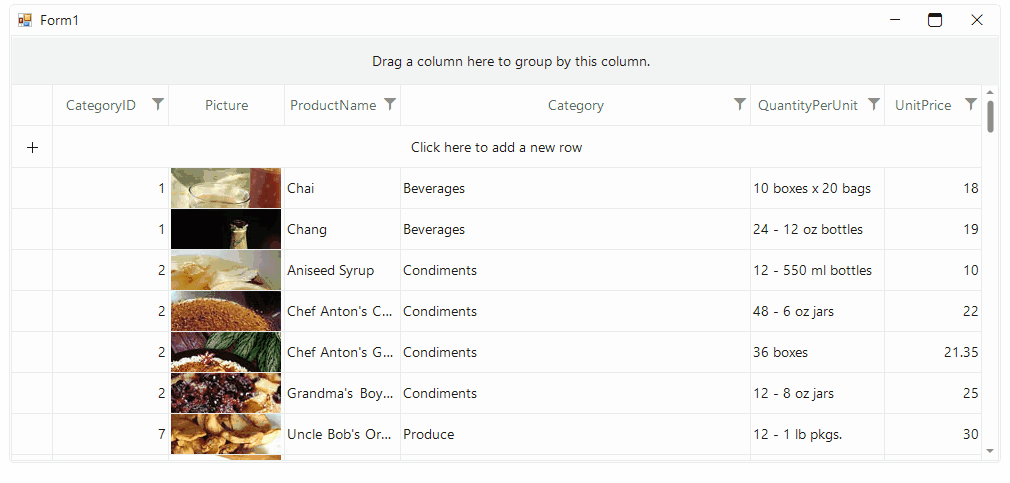This screenshot has width=1010, height=483.
Task: Click the scrollbar down arrow
Action: pyautogui.click(x=990, y=451)
